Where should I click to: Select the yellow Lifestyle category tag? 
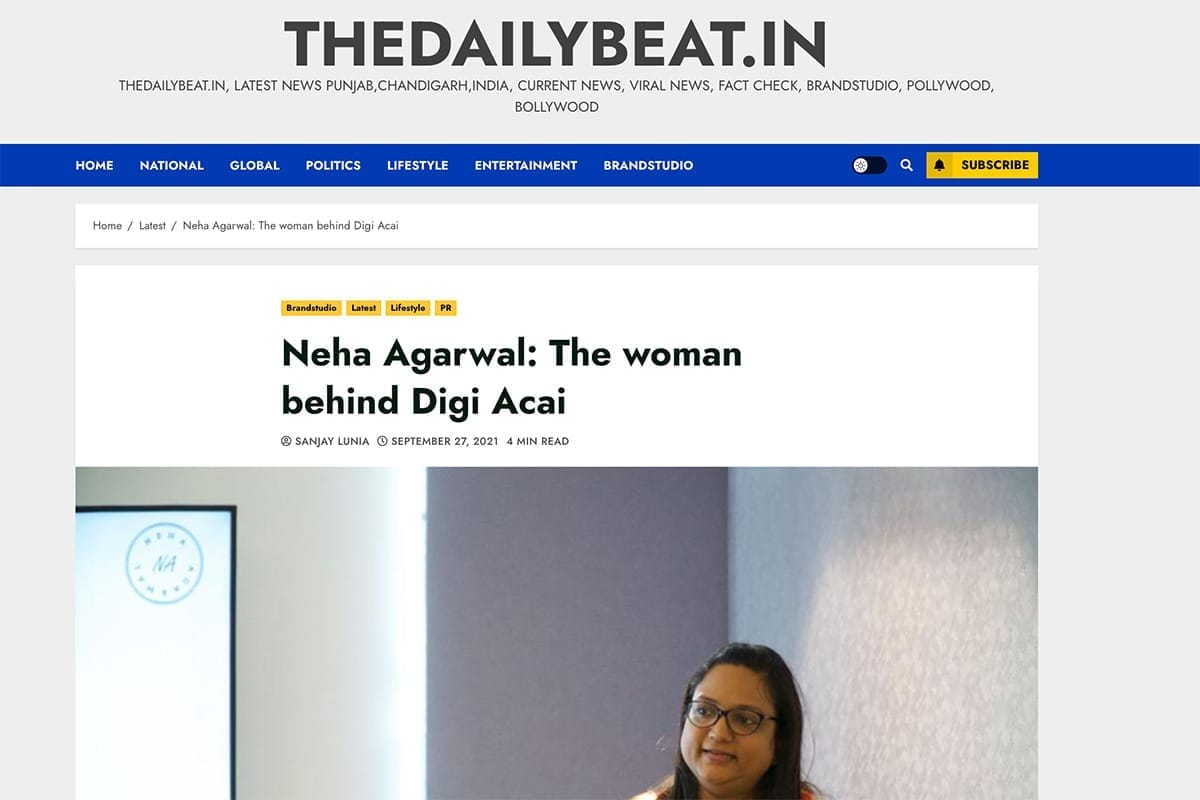[x=408, y=308]
